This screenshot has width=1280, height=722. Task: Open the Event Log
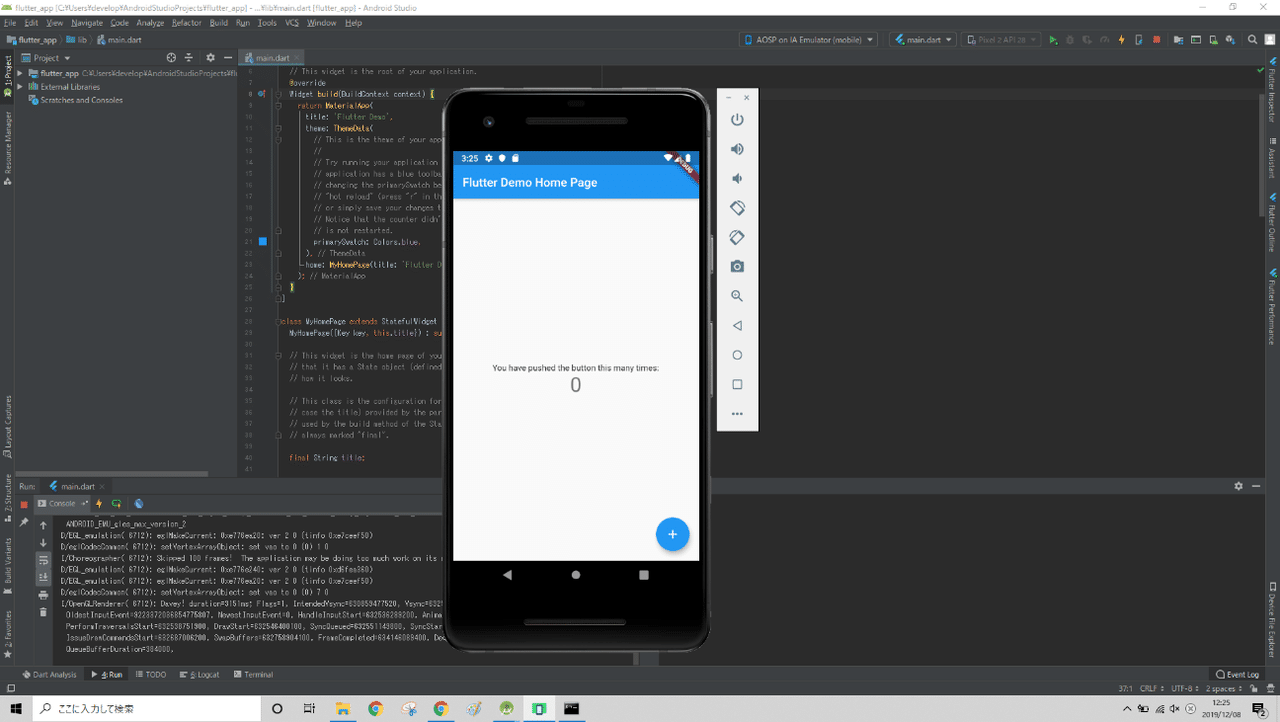coord(1238,675)
